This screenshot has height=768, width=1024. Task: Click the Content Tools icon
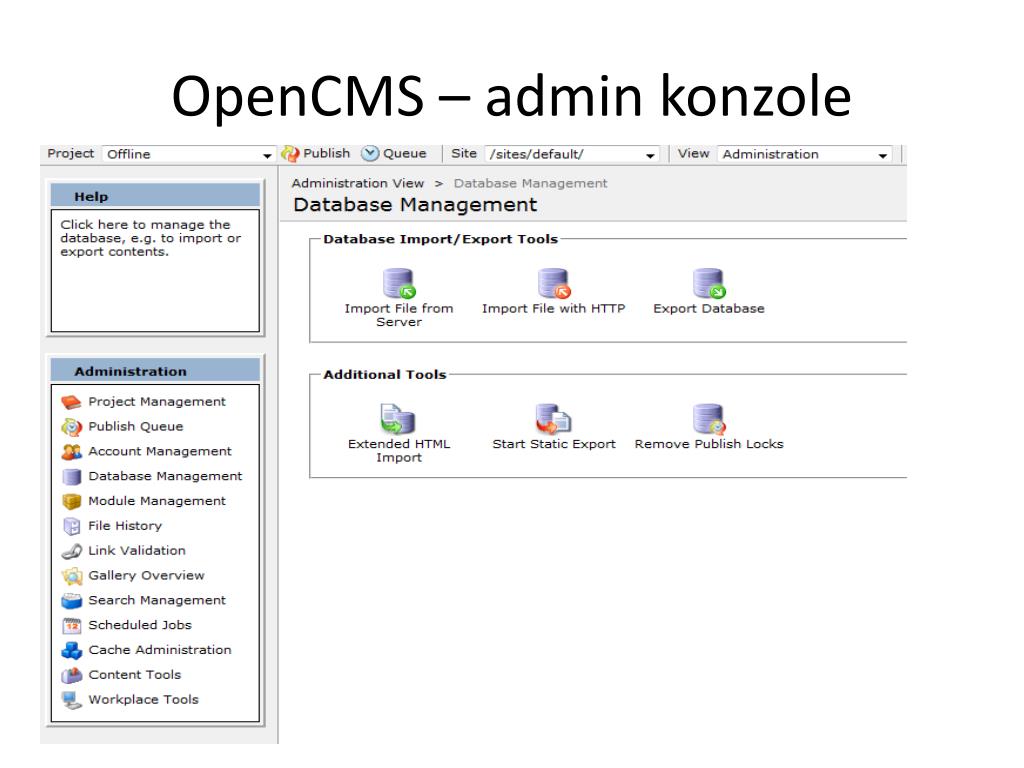click(71, 675)
